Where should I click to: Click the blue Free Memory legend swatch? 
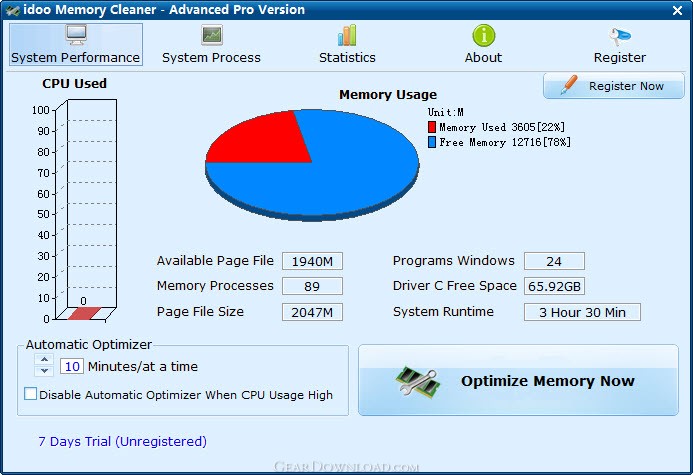[x=432, y=142]
